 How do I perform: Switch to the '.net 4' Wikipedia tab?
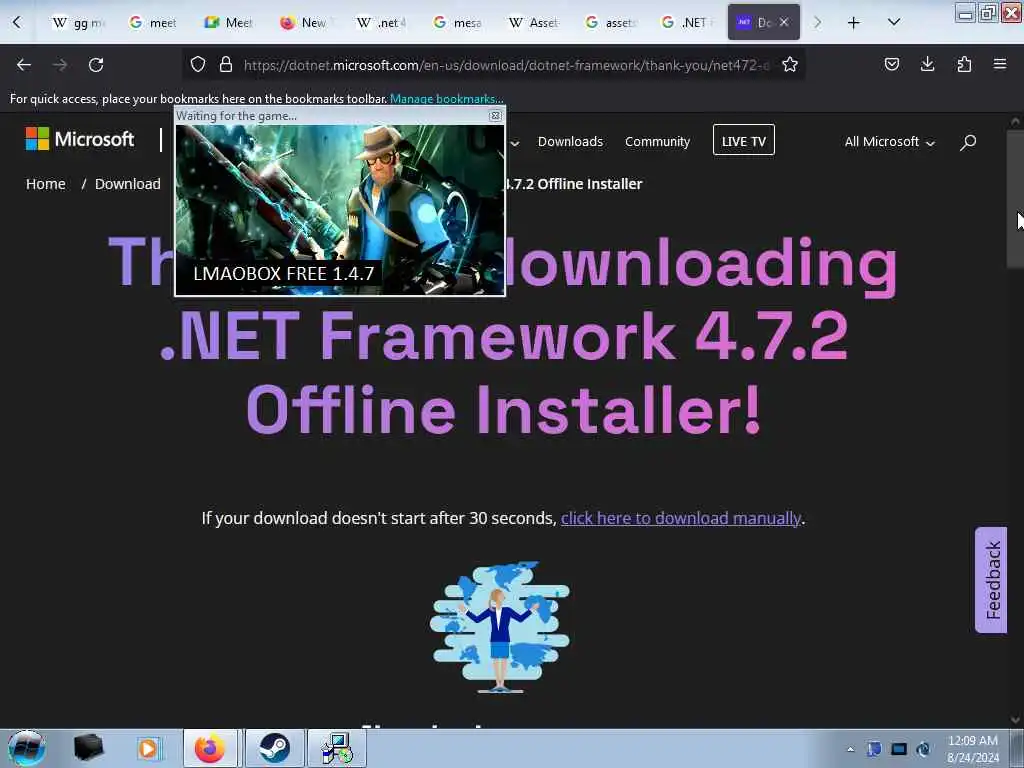click(x=381, y=23)
